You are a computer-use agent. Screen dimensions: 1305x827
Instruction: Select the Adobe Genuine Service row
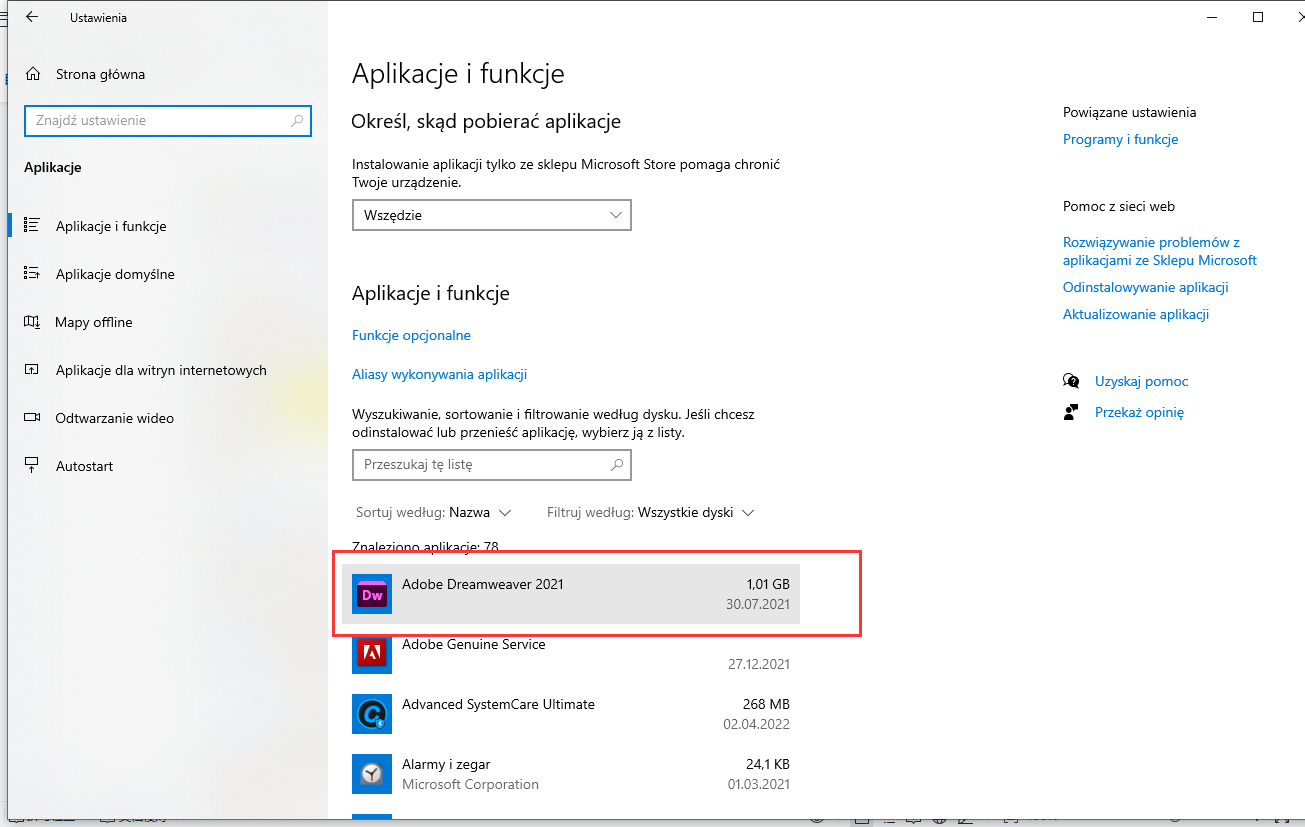571,654
